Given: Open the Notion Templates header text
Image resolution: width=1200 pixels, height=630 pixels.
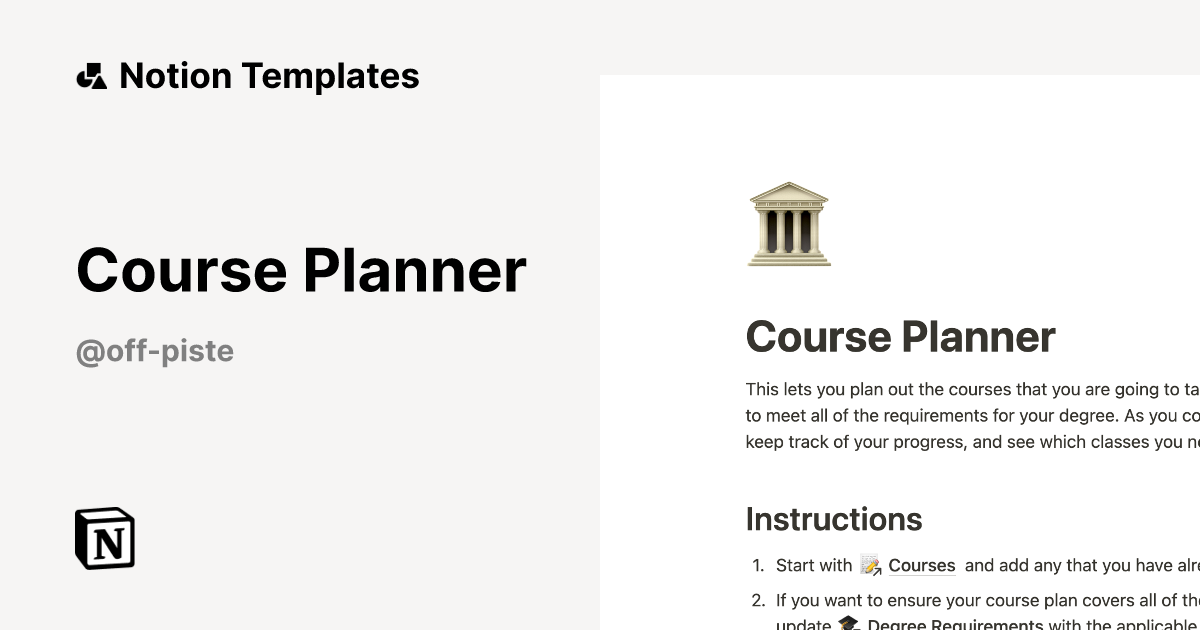Looking at the screenshot, I should (269, 76).
